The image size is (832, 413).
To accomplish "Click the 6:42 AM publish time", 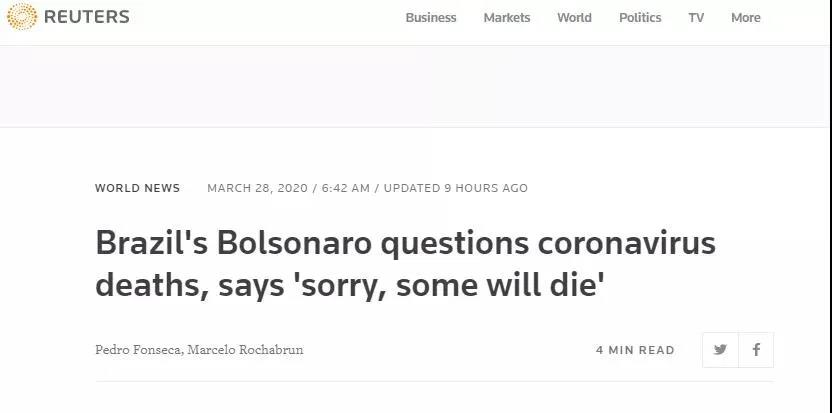I will tap(346, 188).
